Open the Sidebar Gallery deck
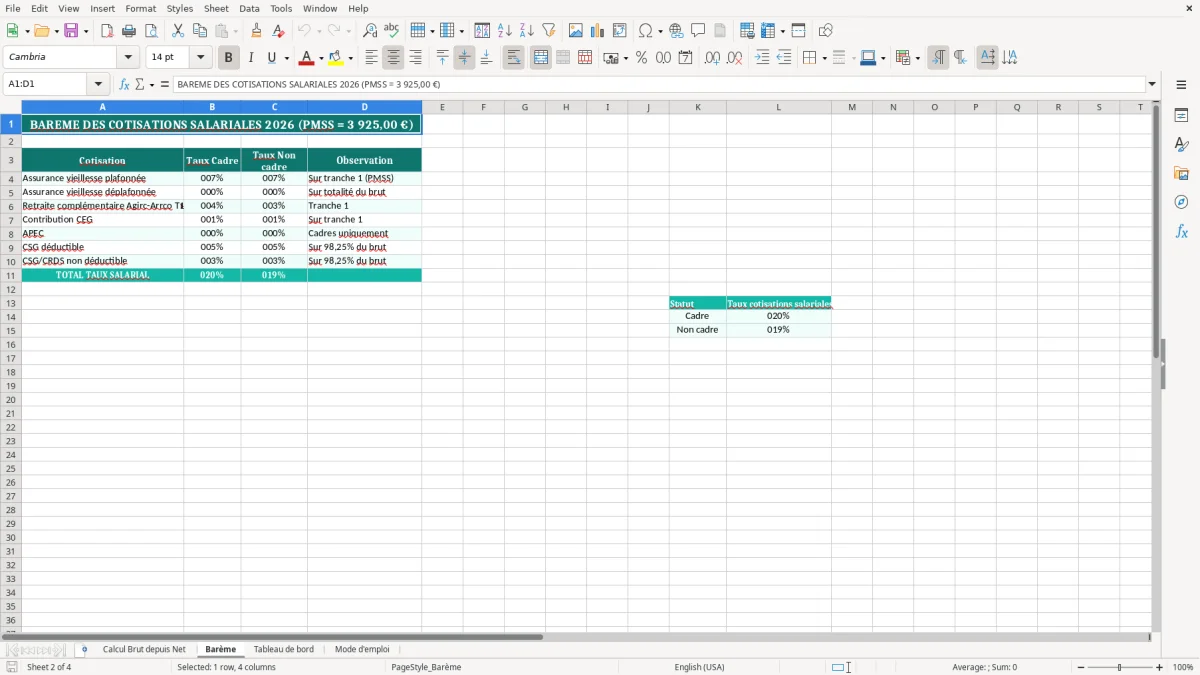 [x=1181, y=173]
